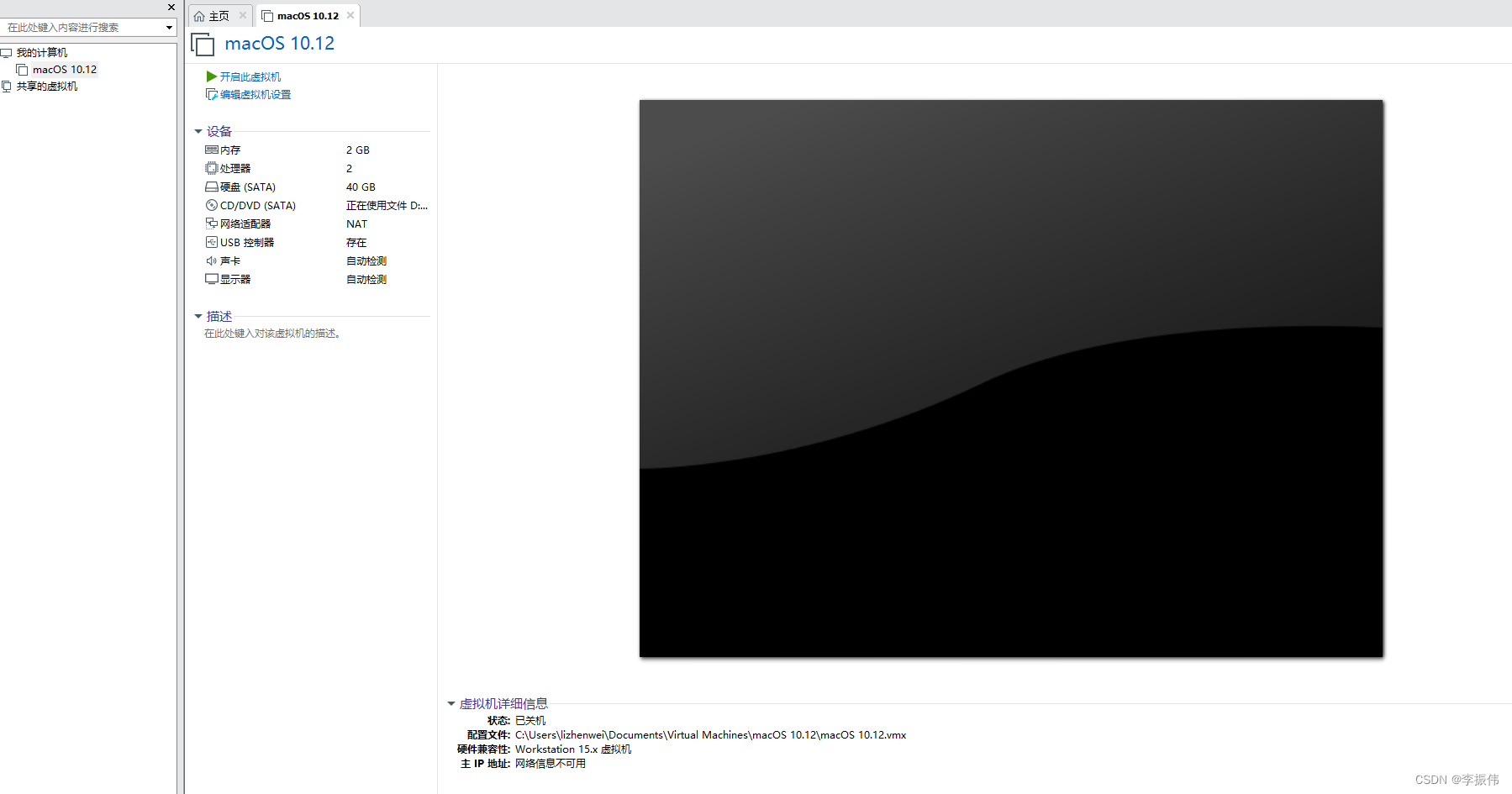Click the 内存 memory row label
Image resolution: width=1512 pixels, height=794 pixels.
(x=230, y=150)
